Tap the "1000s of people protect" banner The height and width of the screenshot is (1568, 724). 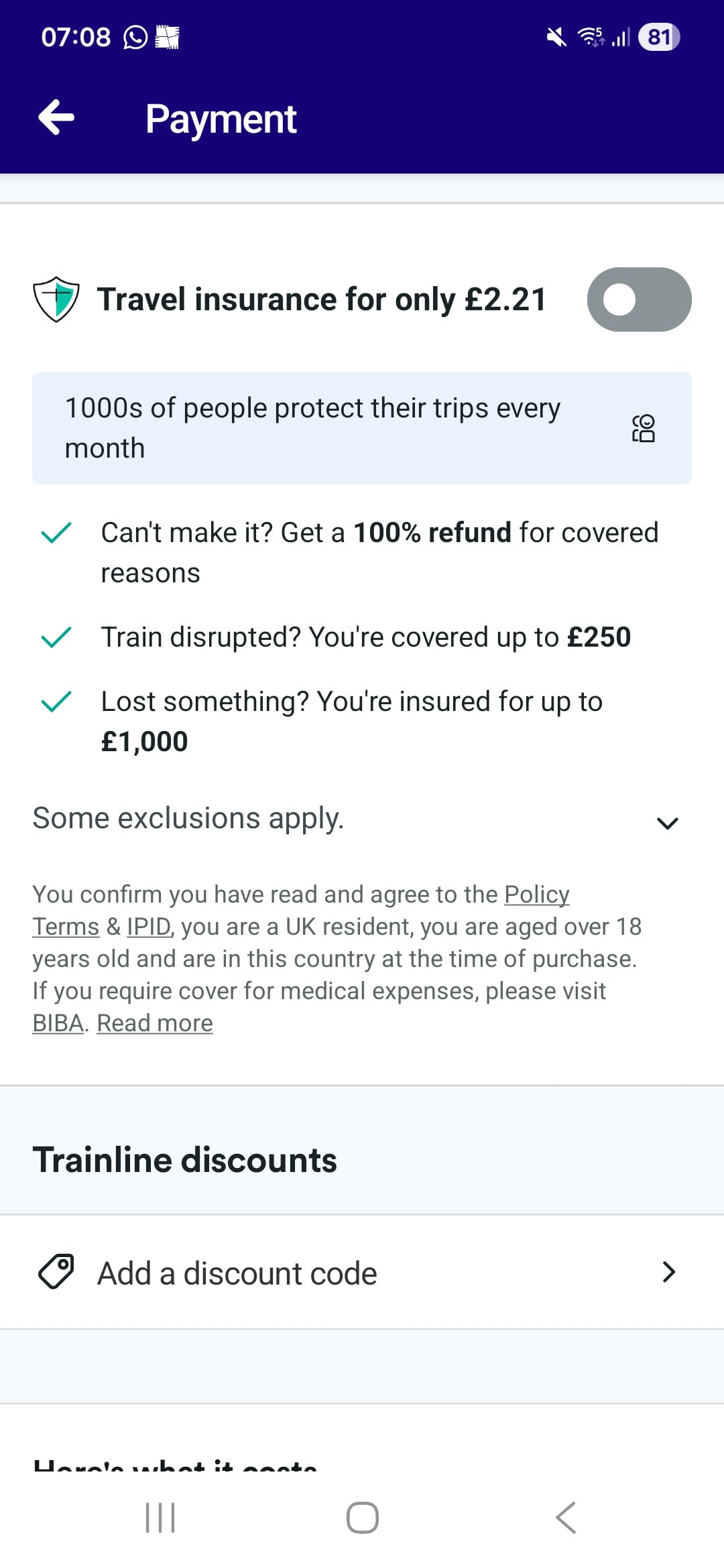pyautogui.click(x=312, y=428)
